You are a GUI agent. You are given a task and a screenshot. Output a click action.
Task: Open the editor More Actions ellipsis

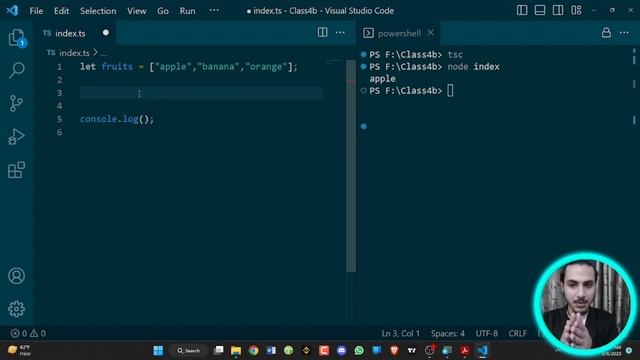pyautogui.click(x=340, y=32)
